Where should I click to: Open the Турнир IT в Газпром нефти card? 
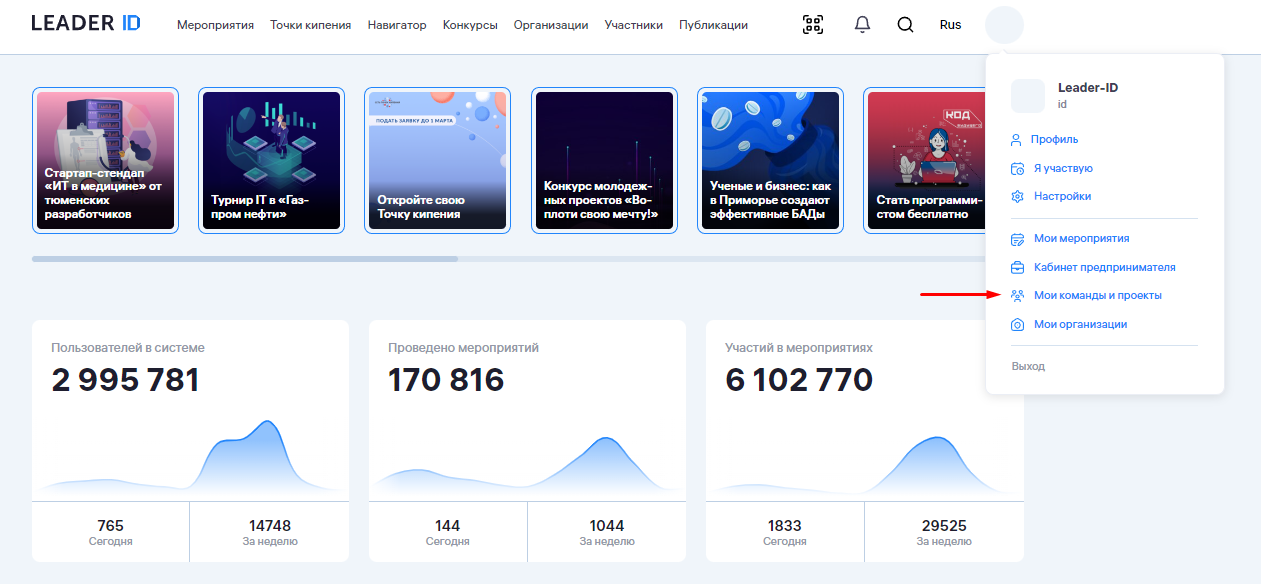click(x=272, y=160)
